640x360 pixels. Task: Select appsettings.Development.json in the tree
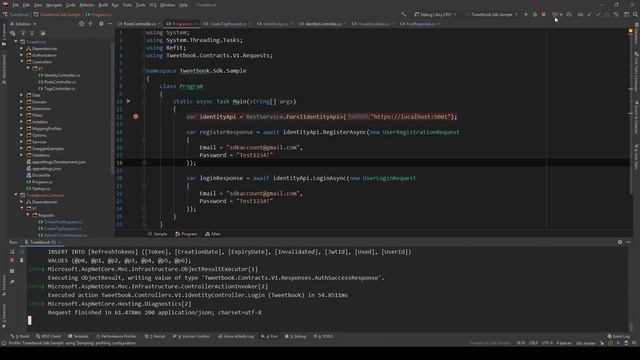56,162
